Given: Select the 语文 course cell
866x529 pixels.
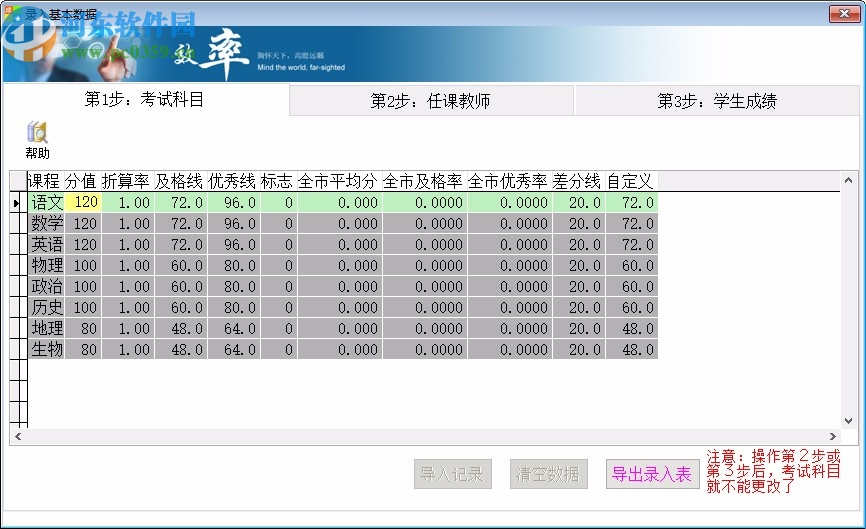Looking at the screenshot, I should (46, 202).
